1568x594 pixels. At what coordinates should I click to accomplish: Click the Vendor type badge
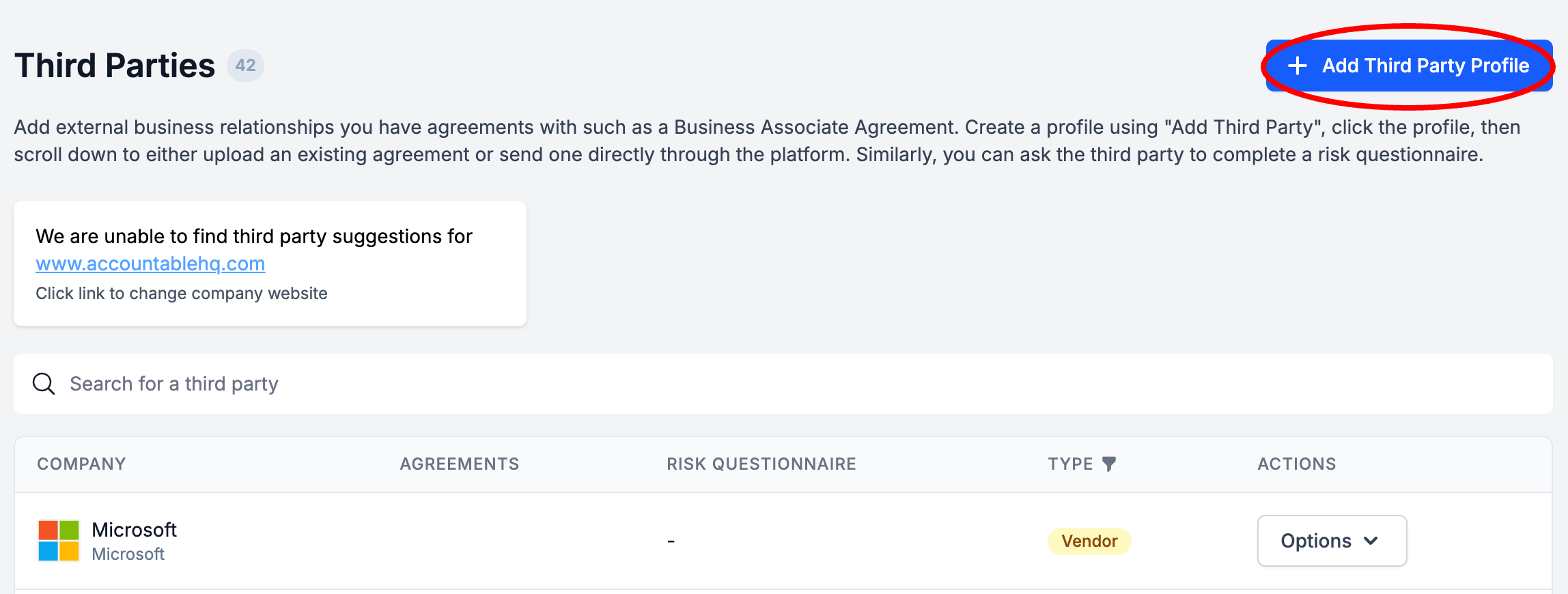(x=1089, y=541)
